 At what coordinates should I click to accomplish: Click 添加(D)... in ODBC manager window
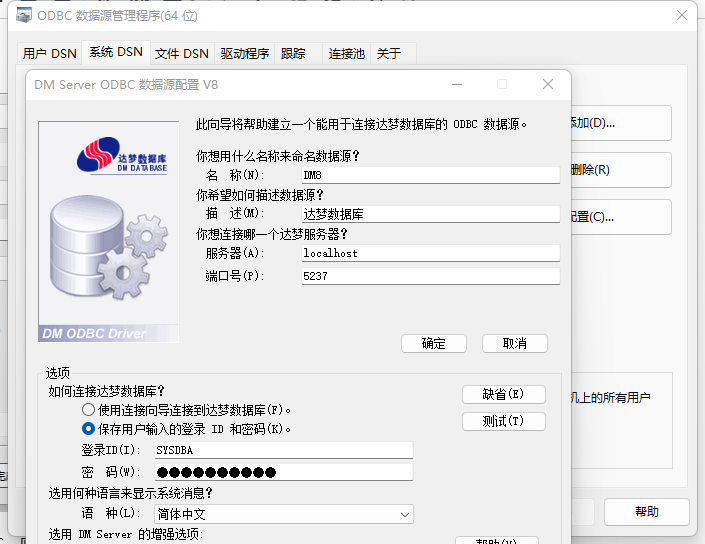click(620, 123)
